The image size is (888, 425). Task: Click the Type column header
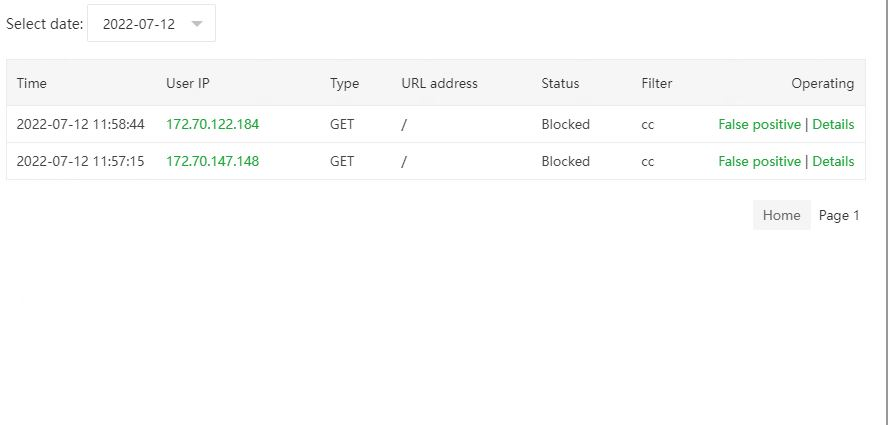click(x=344, y=83)
